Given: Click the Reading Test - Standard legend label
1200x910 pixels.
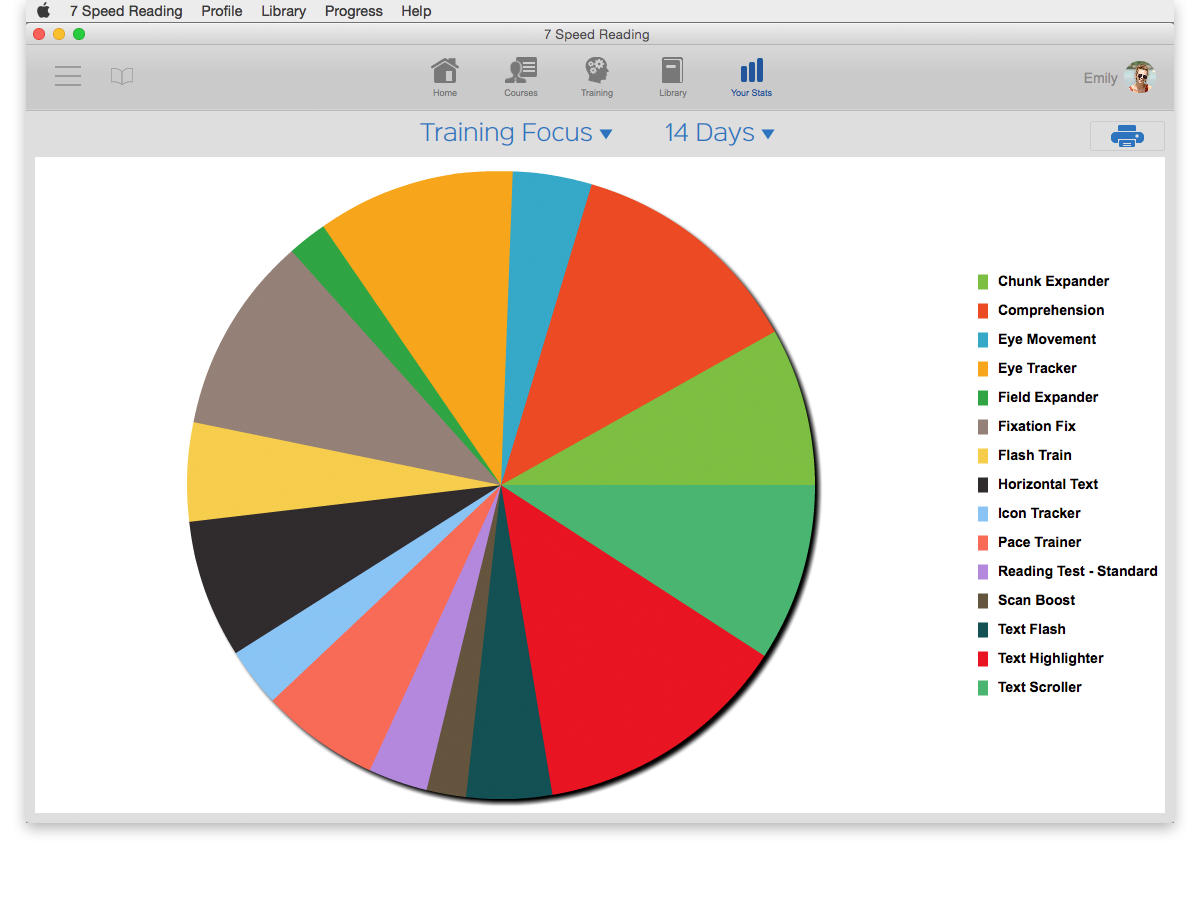Looking at the screenshot, I should [x=1078, y=572].
